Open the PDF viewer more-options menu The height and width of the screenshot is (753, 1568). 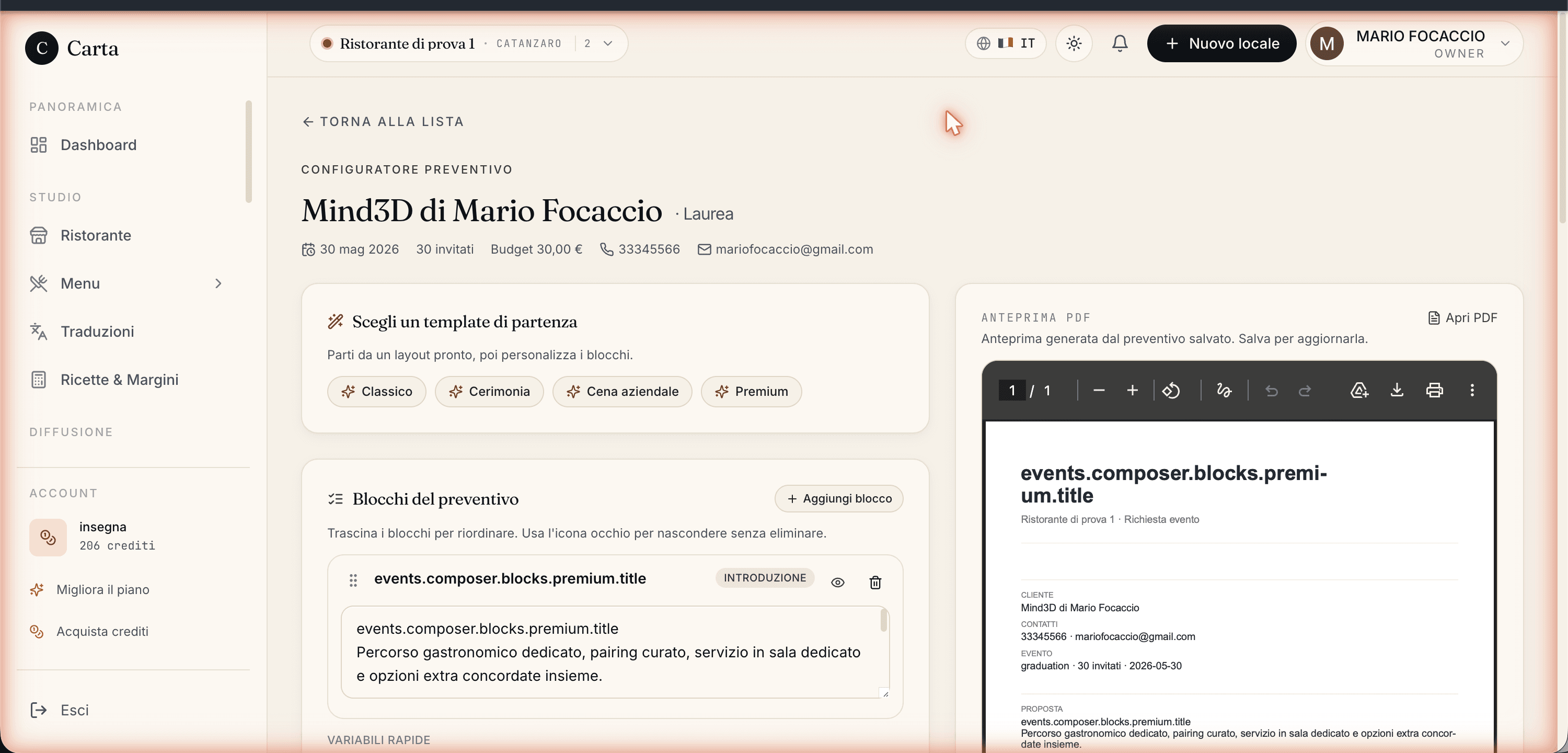tap(1472, 391)
